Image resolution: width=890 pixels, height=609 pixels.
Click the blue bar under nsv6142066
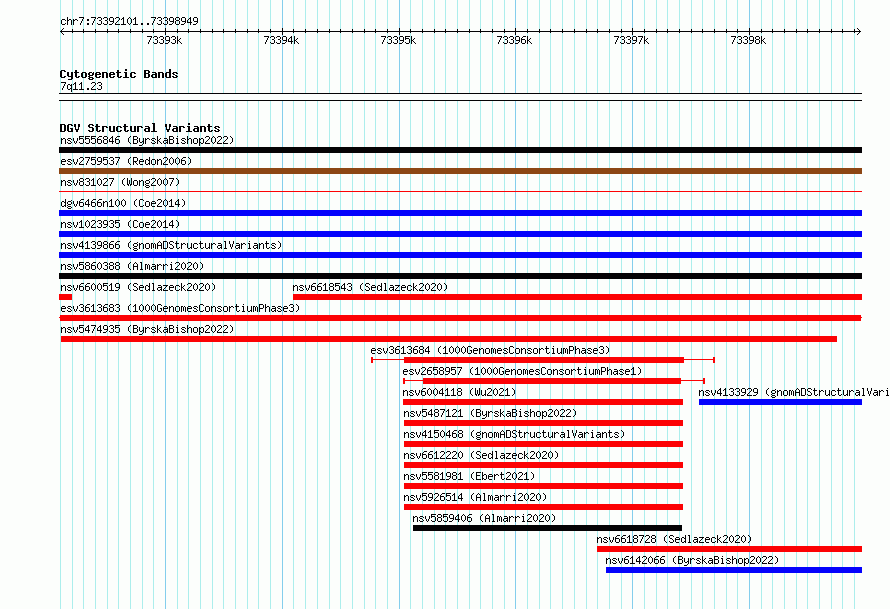pyautogui.click(x=734, y=570)
